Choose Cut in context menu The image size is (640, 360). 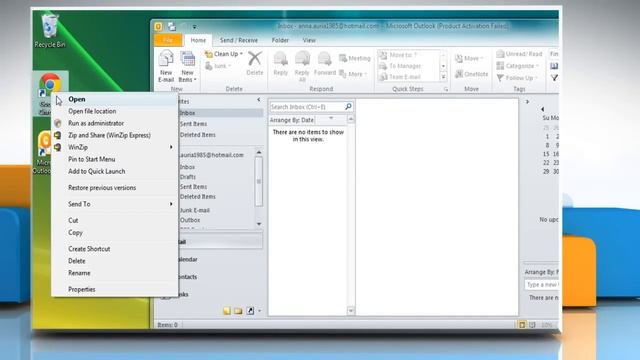(x=115, y=220)
